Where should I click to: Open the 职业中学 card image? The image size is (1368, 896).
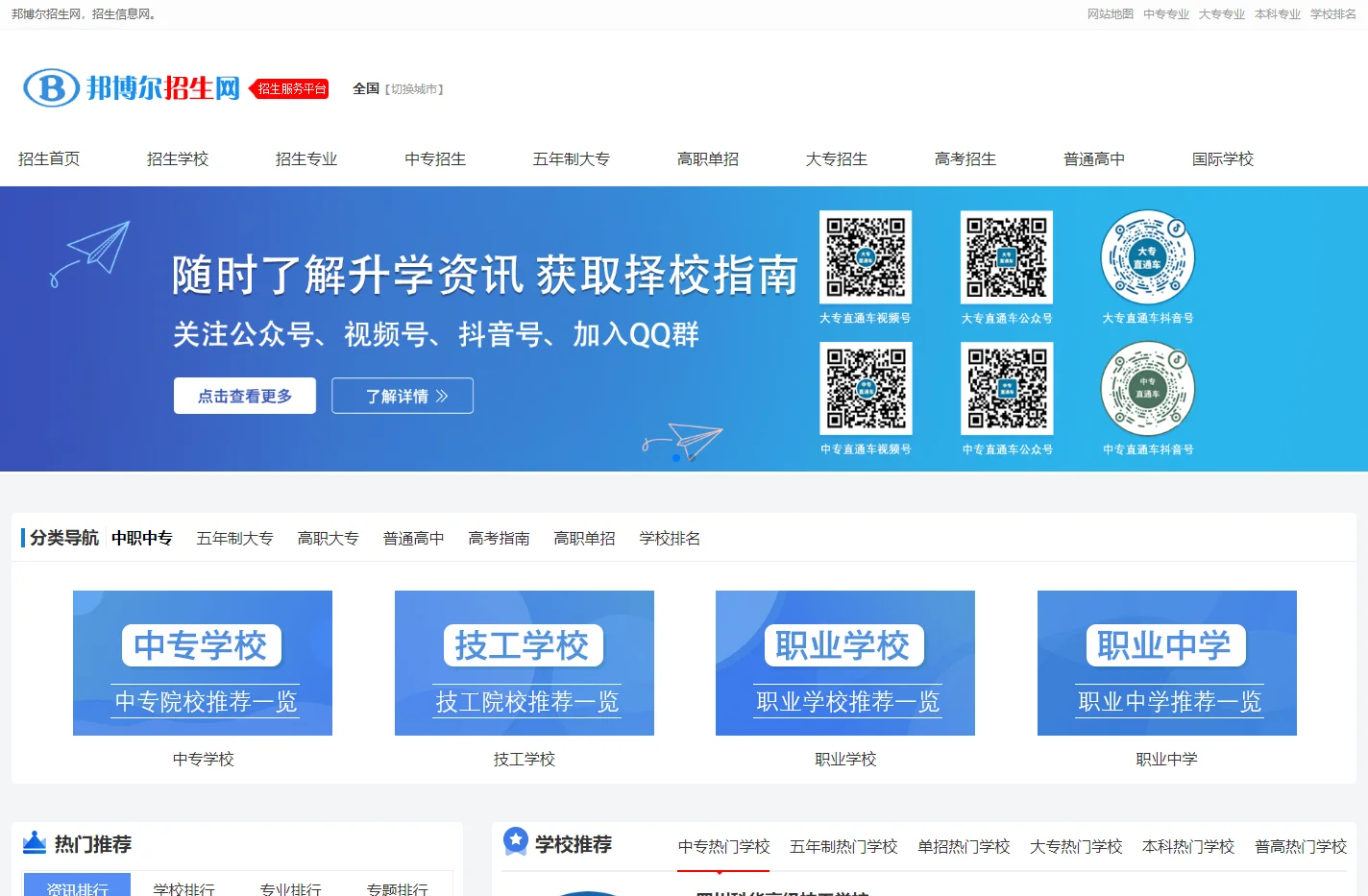pyautogui.click(x=1167, y=663)
